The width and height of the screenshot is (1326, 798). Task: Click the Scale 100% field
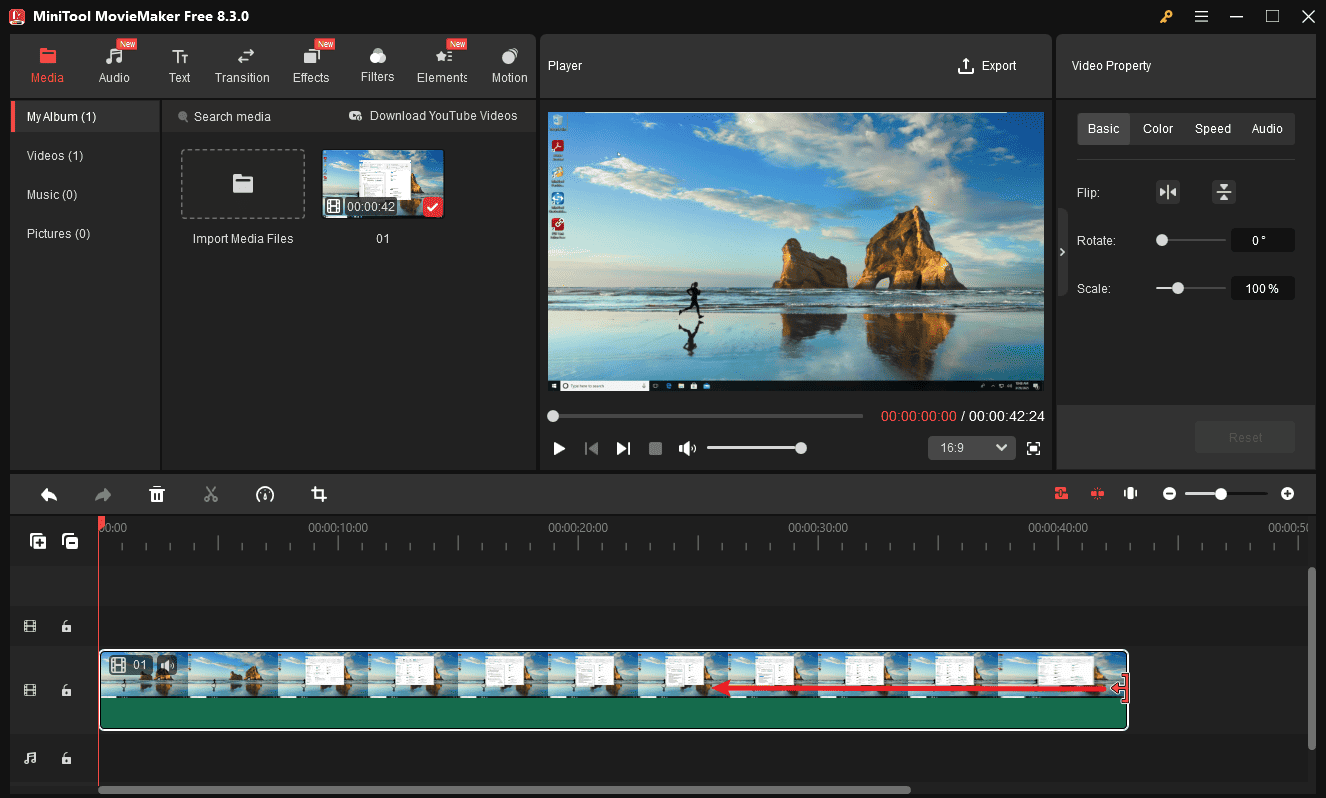[1263, 288]
